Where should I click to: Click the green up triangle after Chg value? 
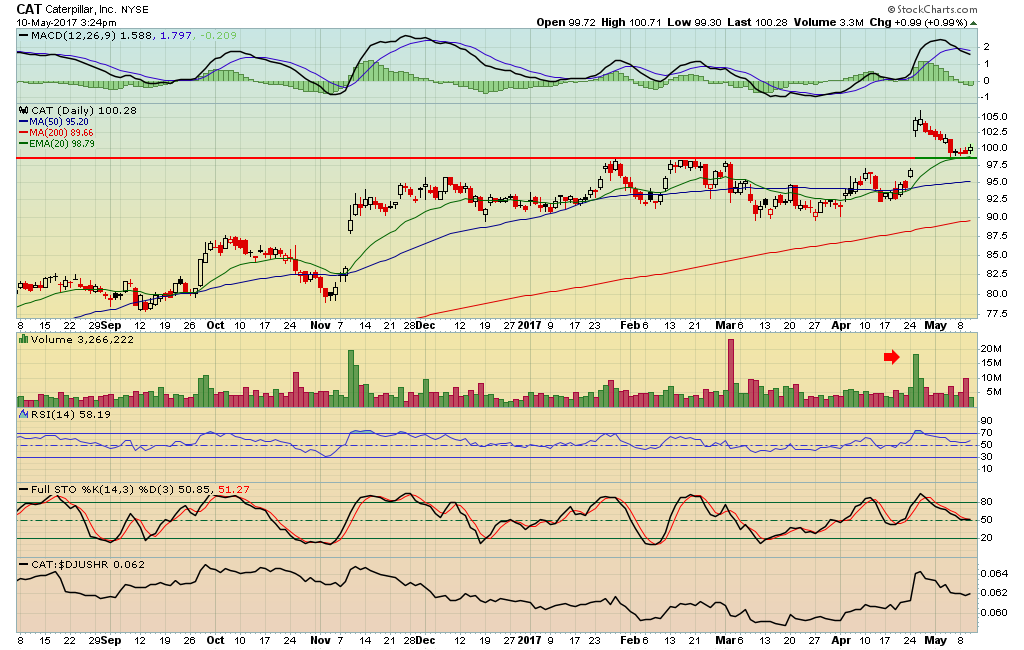pos(974,22)
